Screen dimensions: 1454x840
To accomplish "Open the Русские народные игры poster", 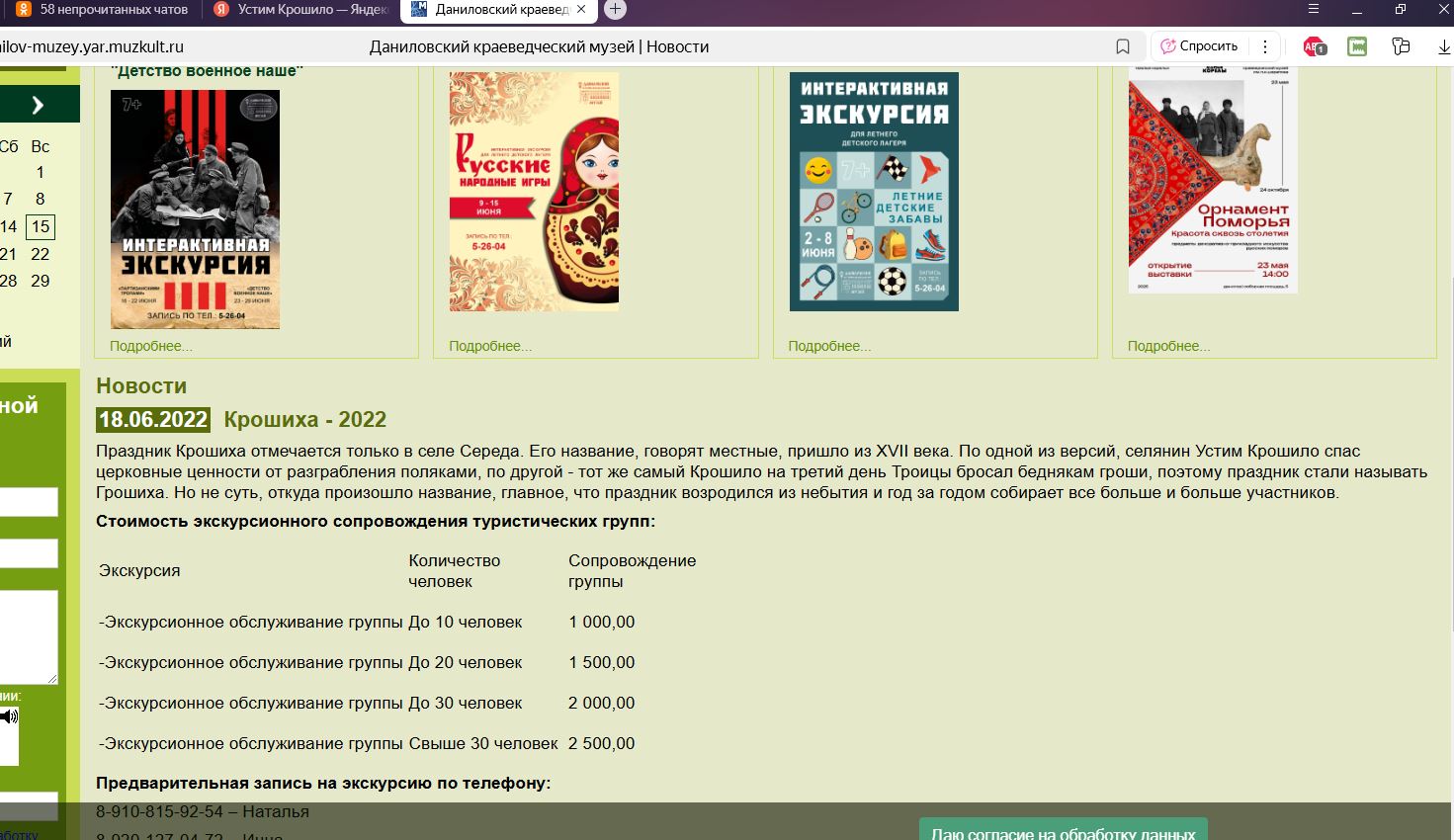I will point(534,192).
